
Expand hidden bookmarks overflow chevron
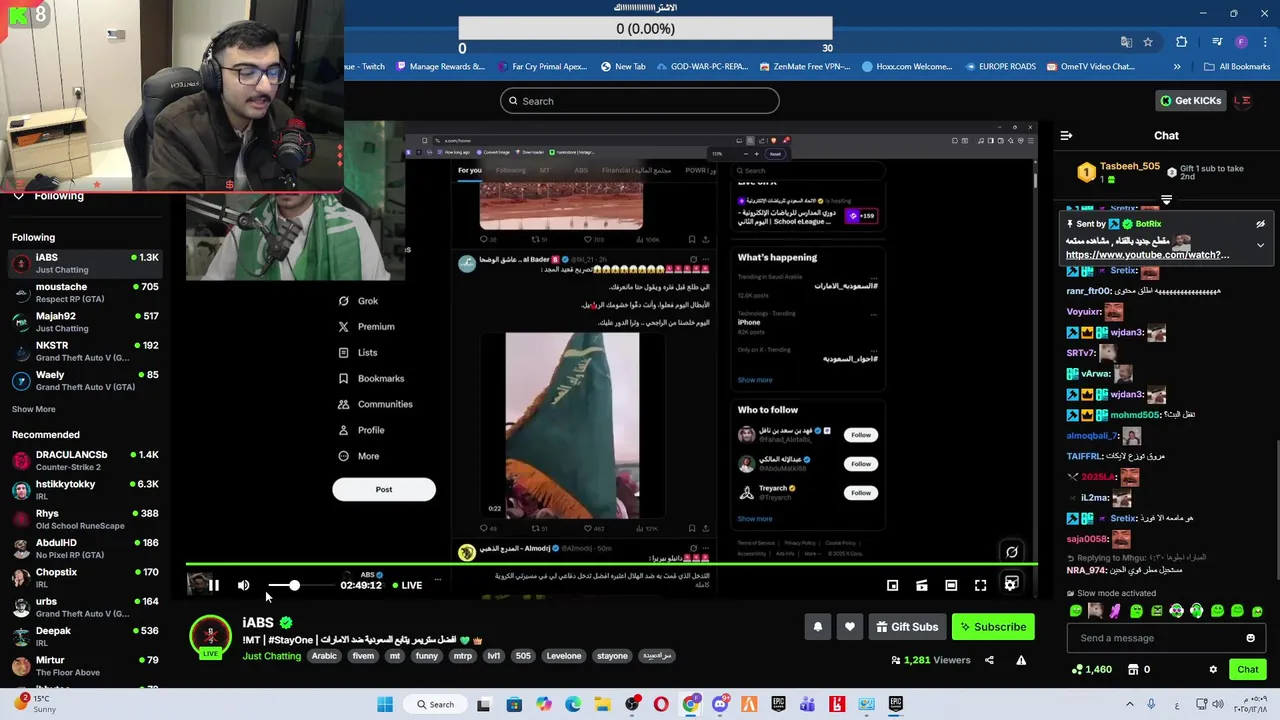pos(1177,67)
